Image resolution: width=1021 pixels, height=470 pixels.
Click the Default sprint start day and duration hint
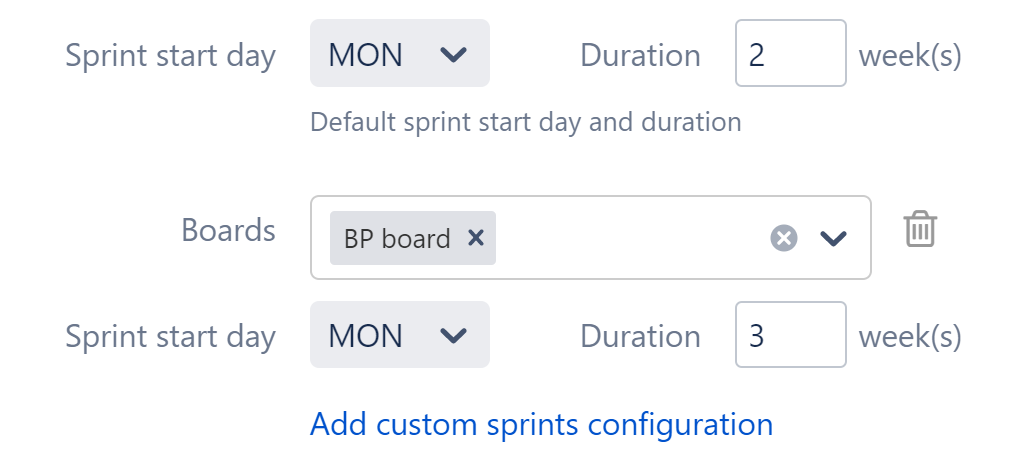[x=525, y=123]
